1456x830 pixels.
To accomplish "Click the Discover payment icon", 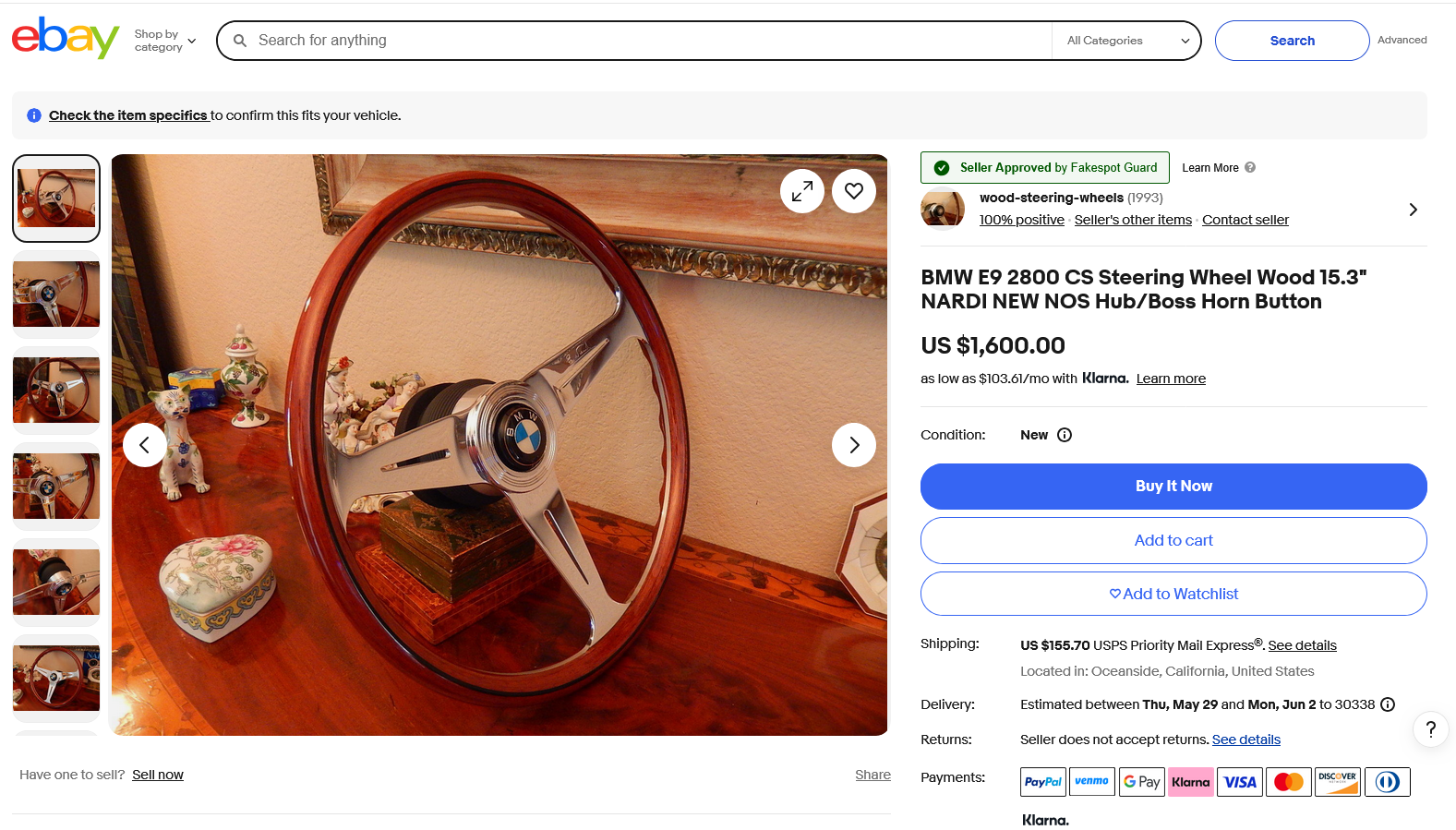I will tap(1338, 782).
